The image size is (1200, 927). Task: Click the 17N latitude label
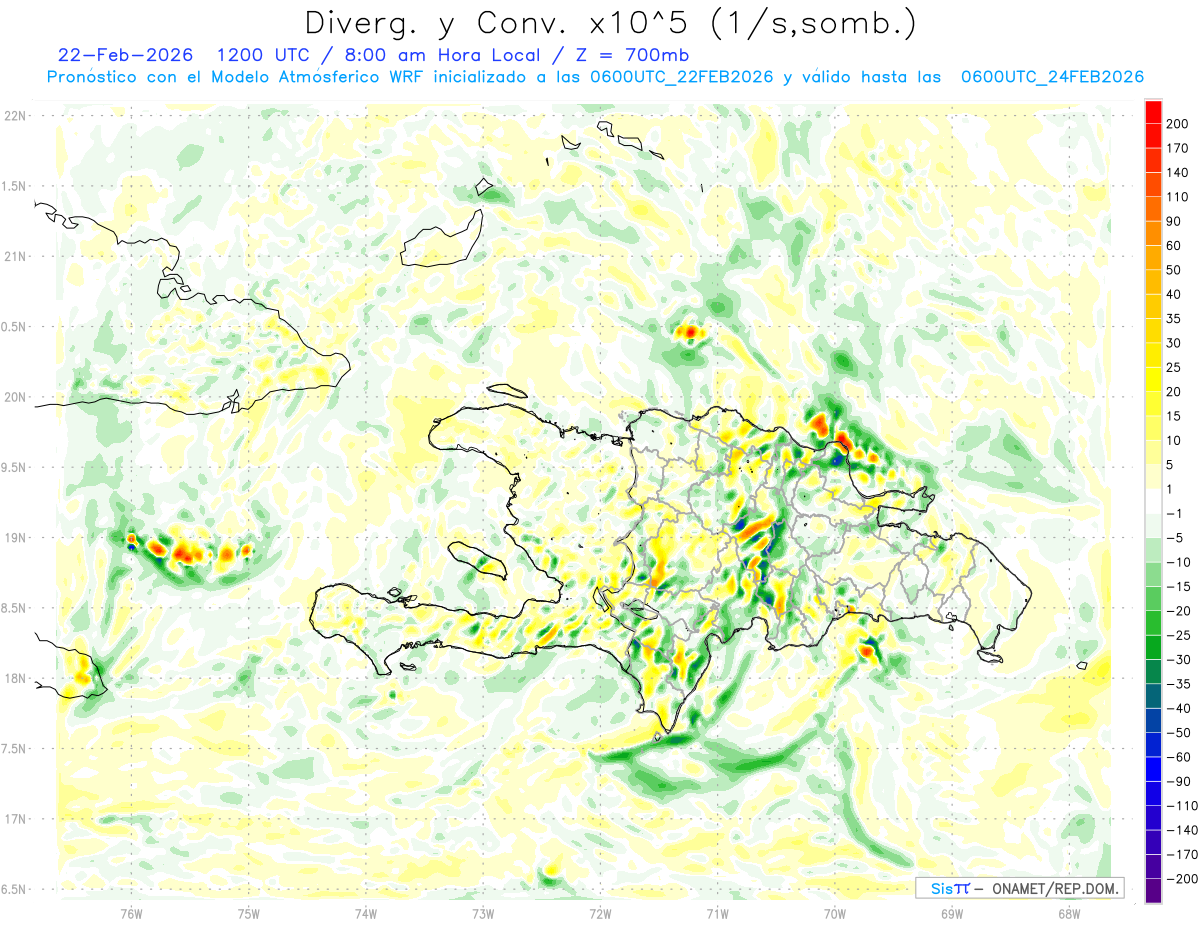(14, 819)
